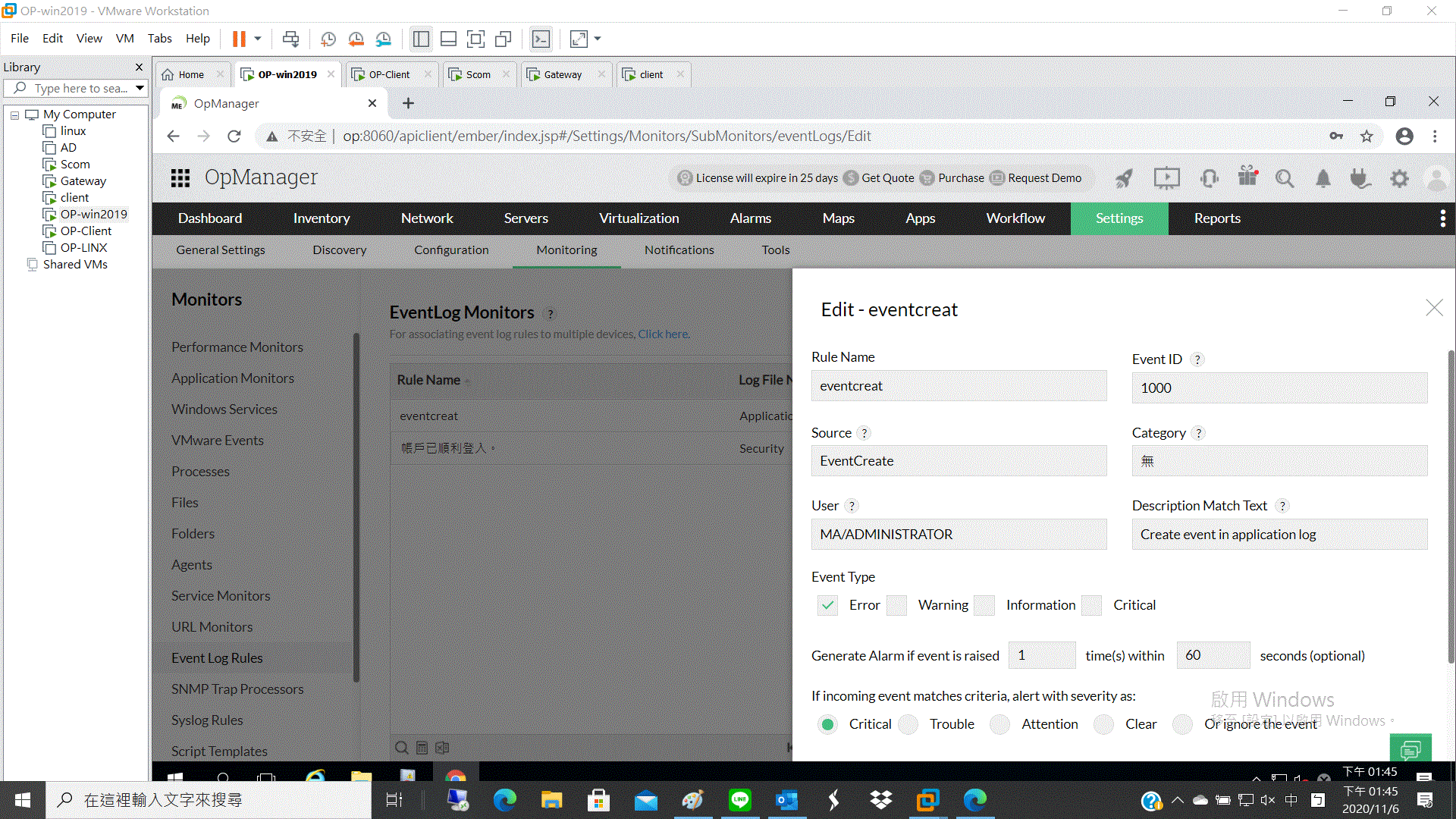The image size is (1456, 819).
Task: Open the Alarms tab in navigation bar
Action: click(750, 218)
